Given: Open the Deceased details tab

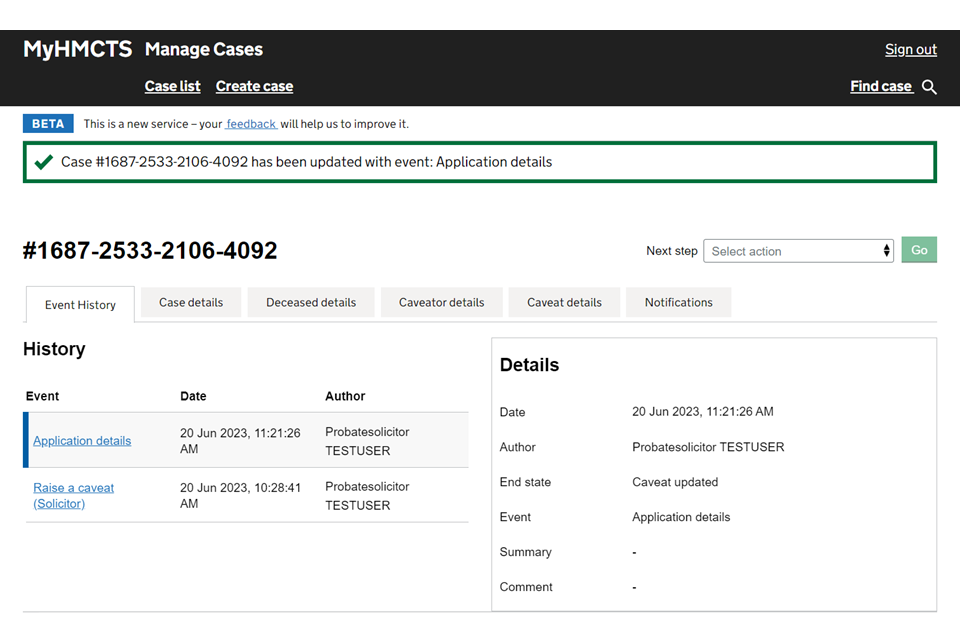Looking at the screenshot, I should [311, 302].
